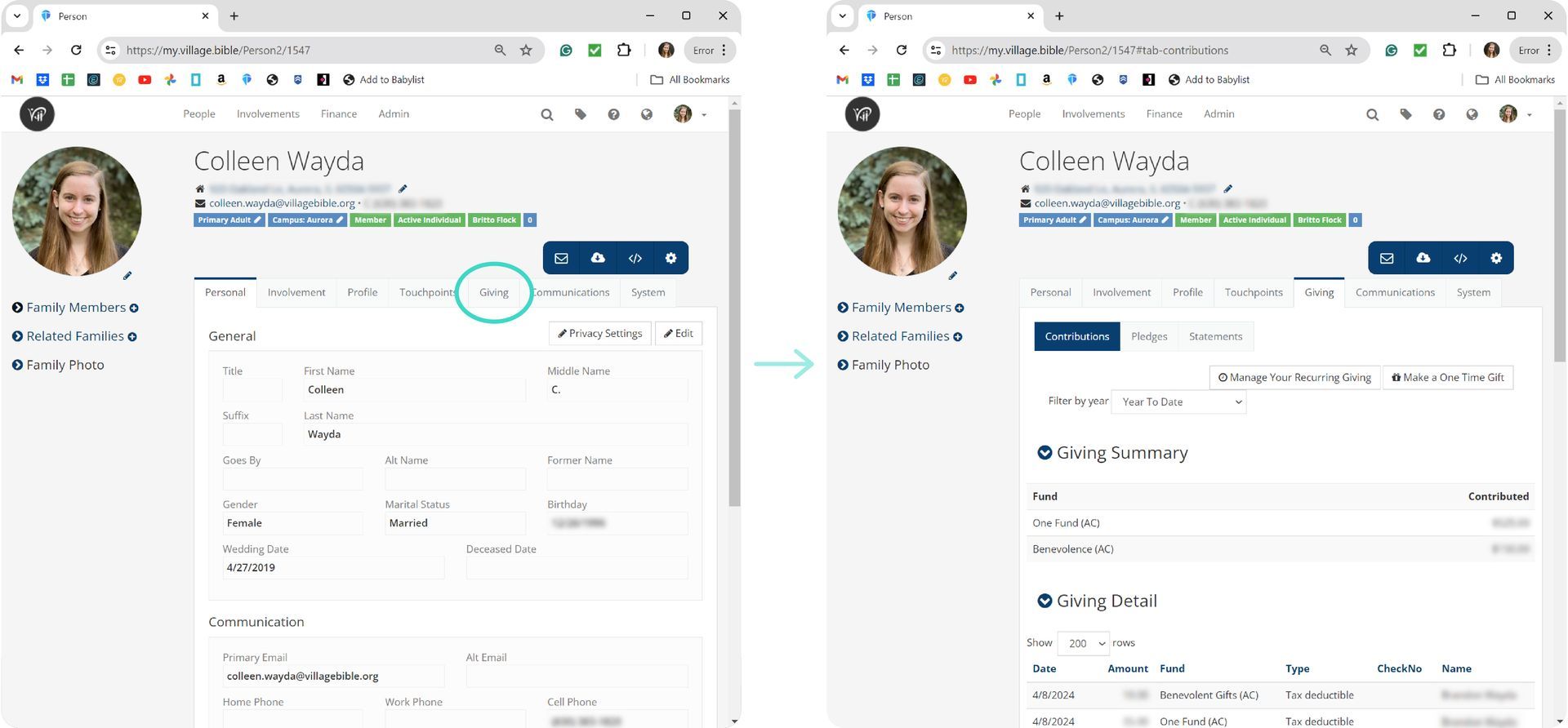Click the search magnifier in left site navbar
1568x728 pixels.
547,115
